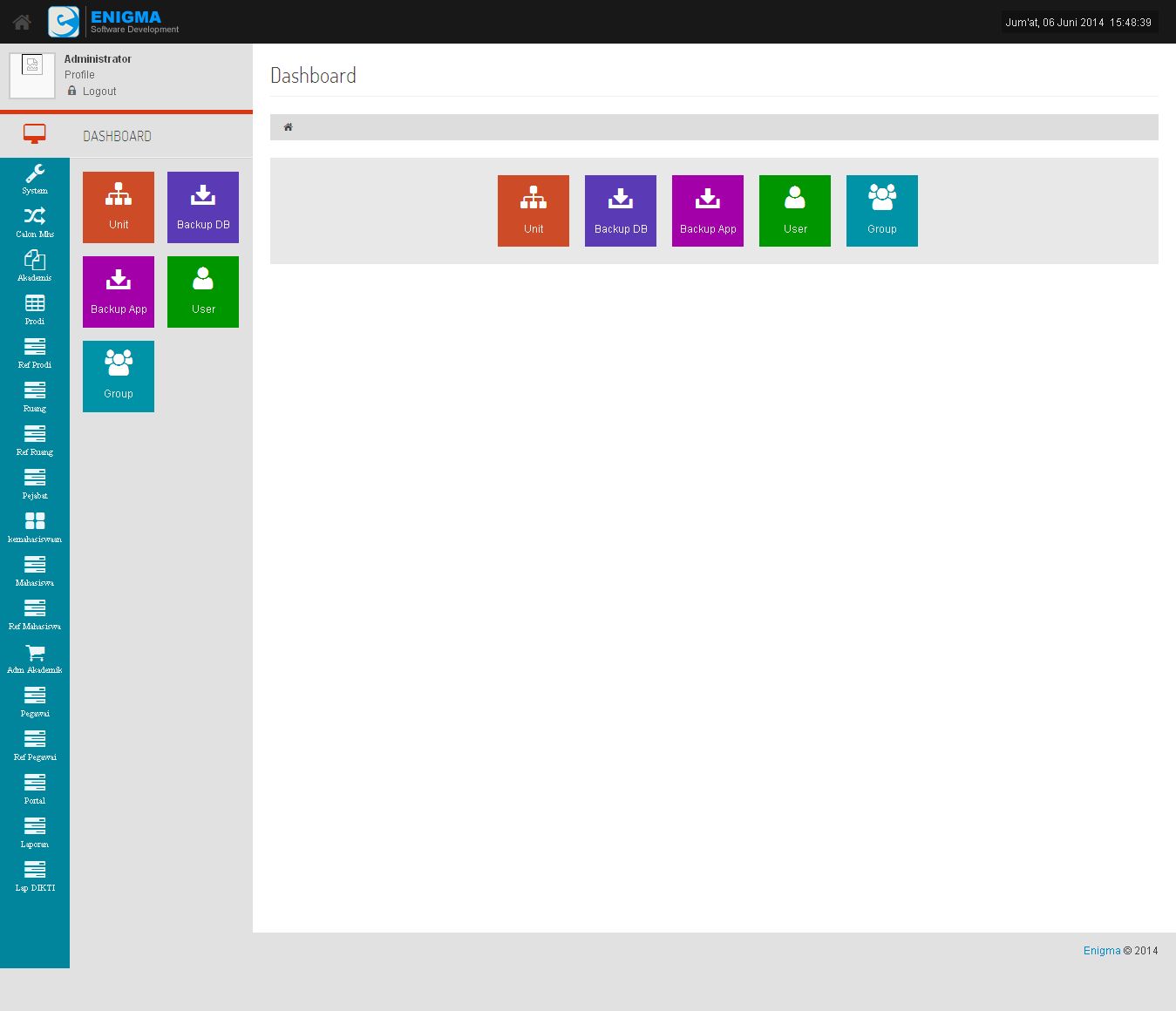1176x1011 pixels.
Task: Click the Pegawai sidebar icon
Action: (35, 702)
